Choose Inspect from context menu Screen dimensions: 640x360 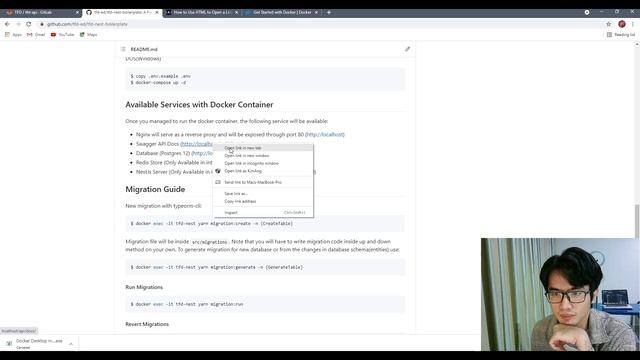coord(263,213)
